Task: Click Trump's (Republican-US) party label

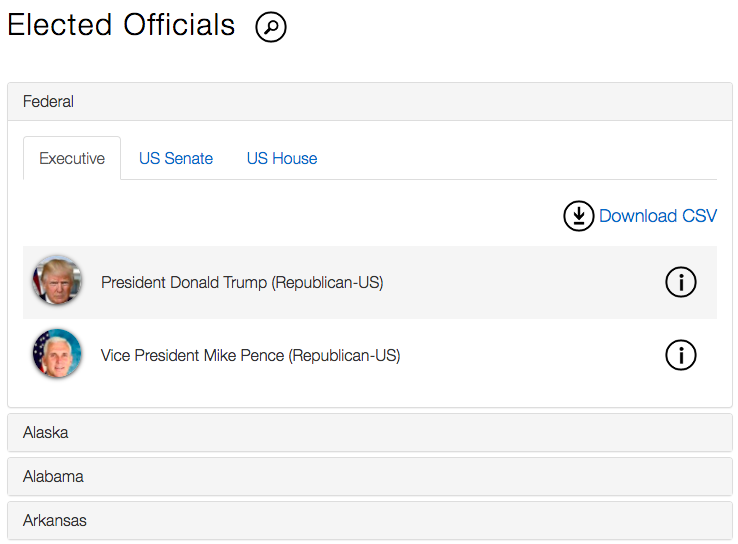Action: click(x=327, y=283)
